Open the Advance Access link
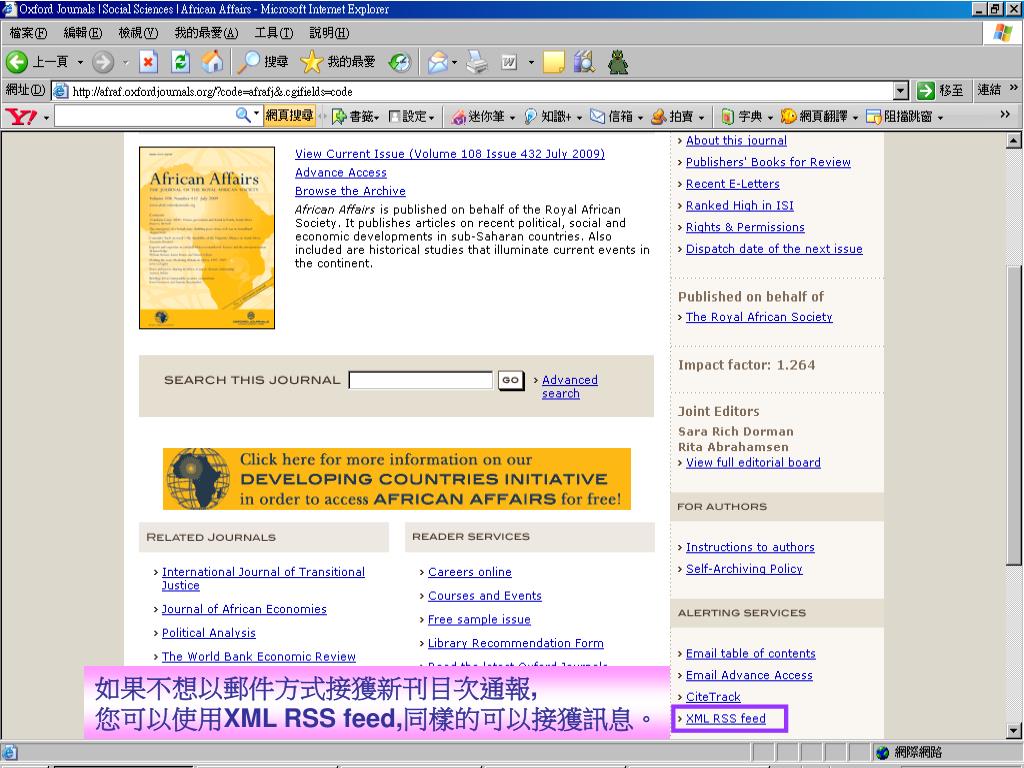This screenshot has width=1024, height=768. pos(341,172)
